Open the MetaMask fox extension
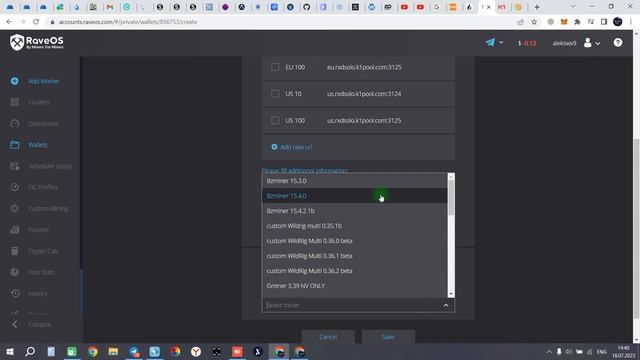640x360 pixels. (564, 22)
